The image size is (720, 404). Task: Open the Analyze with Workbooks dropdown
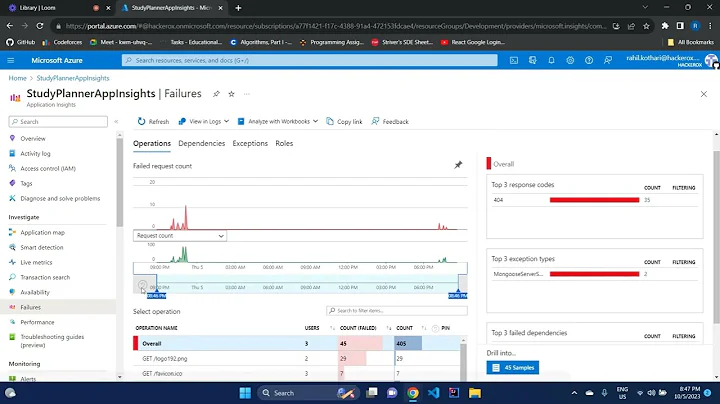click(277, 122)
